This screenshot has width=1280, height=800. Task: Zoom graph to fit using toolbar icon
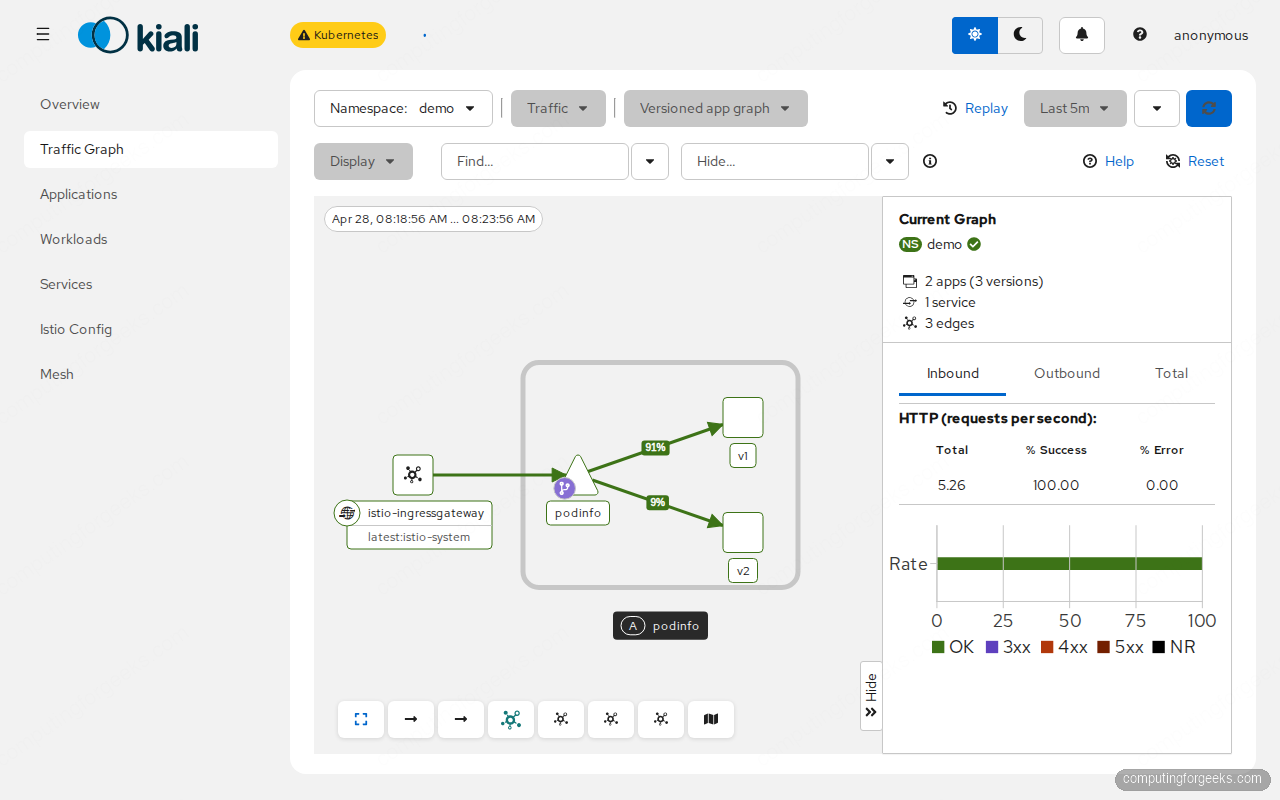361,719
